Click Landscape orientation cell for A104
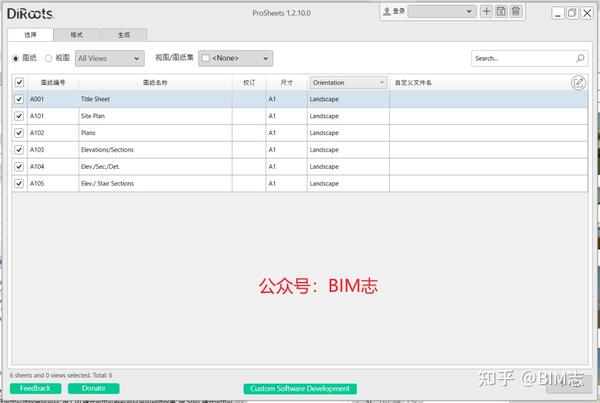 348,166
